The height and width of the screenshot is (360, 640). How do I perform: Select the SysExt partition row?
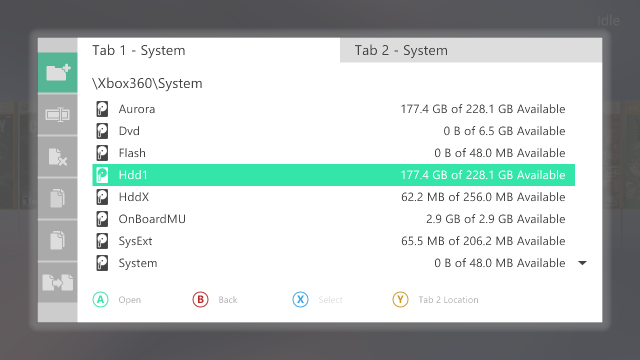[333, 241]
